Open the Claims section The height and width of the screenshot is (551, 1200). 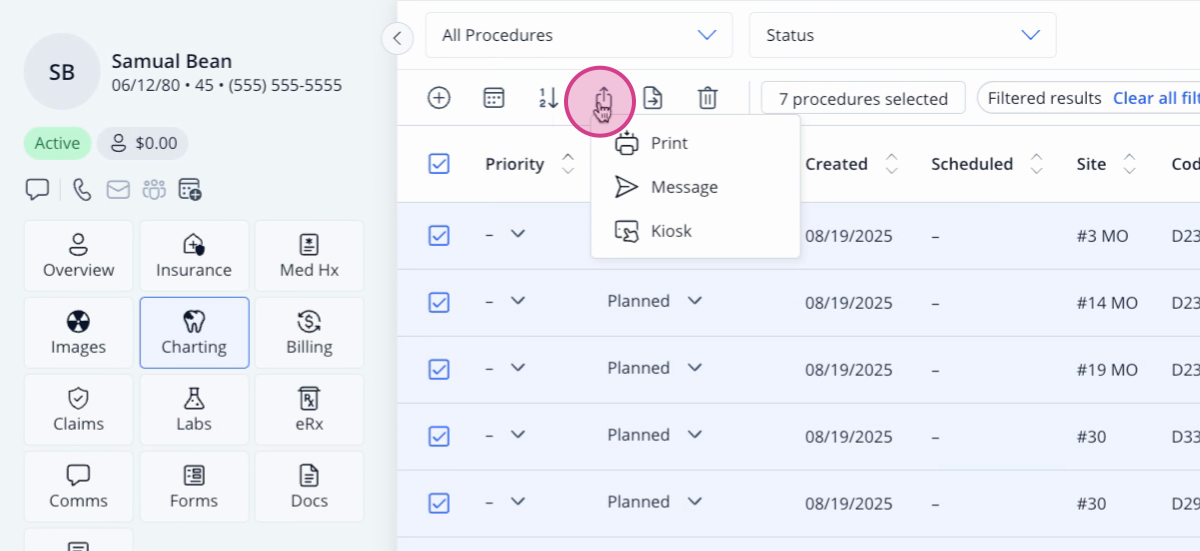[x=78, y=410]
